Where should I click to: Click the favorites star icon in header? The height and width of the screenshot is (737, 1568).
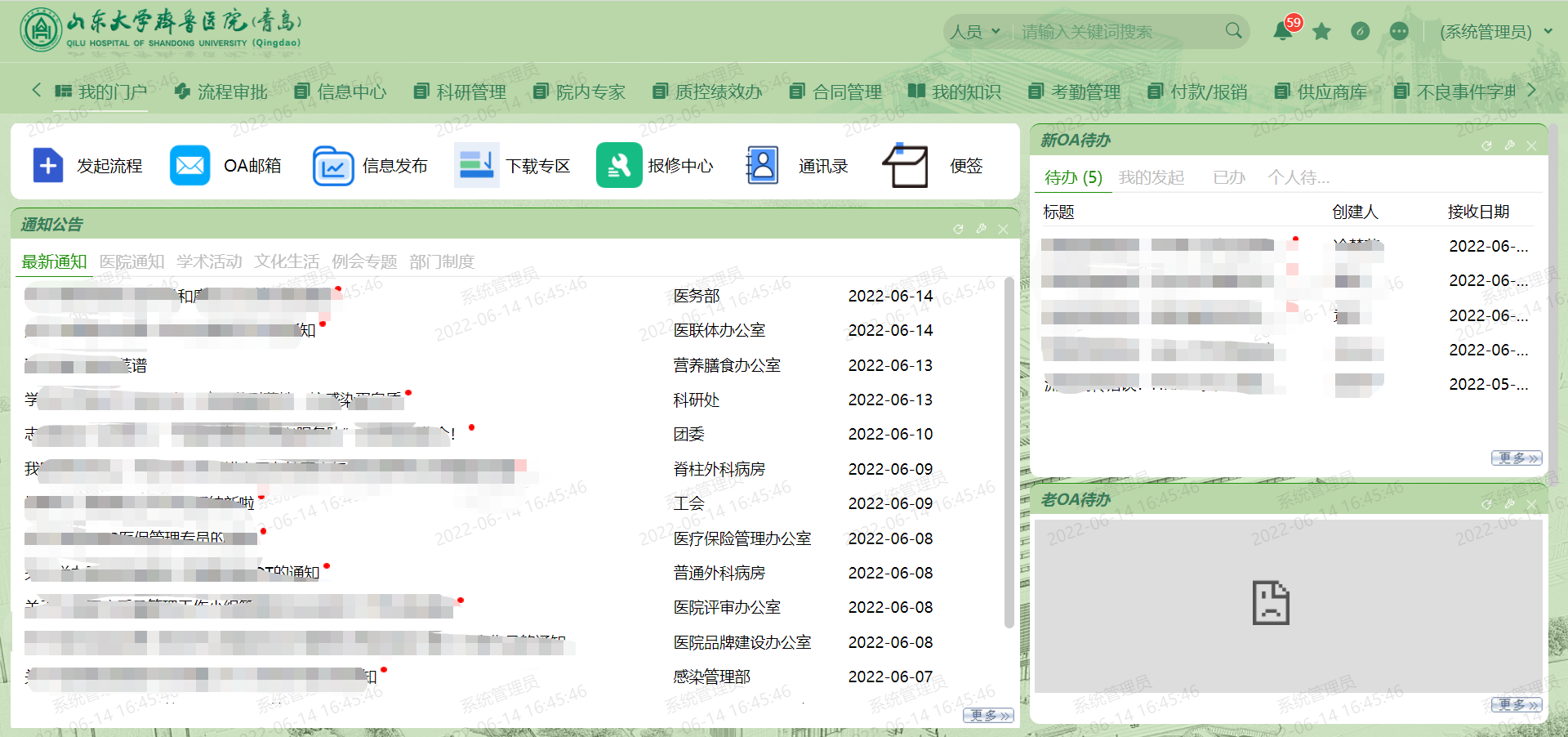coord(1321,31)
